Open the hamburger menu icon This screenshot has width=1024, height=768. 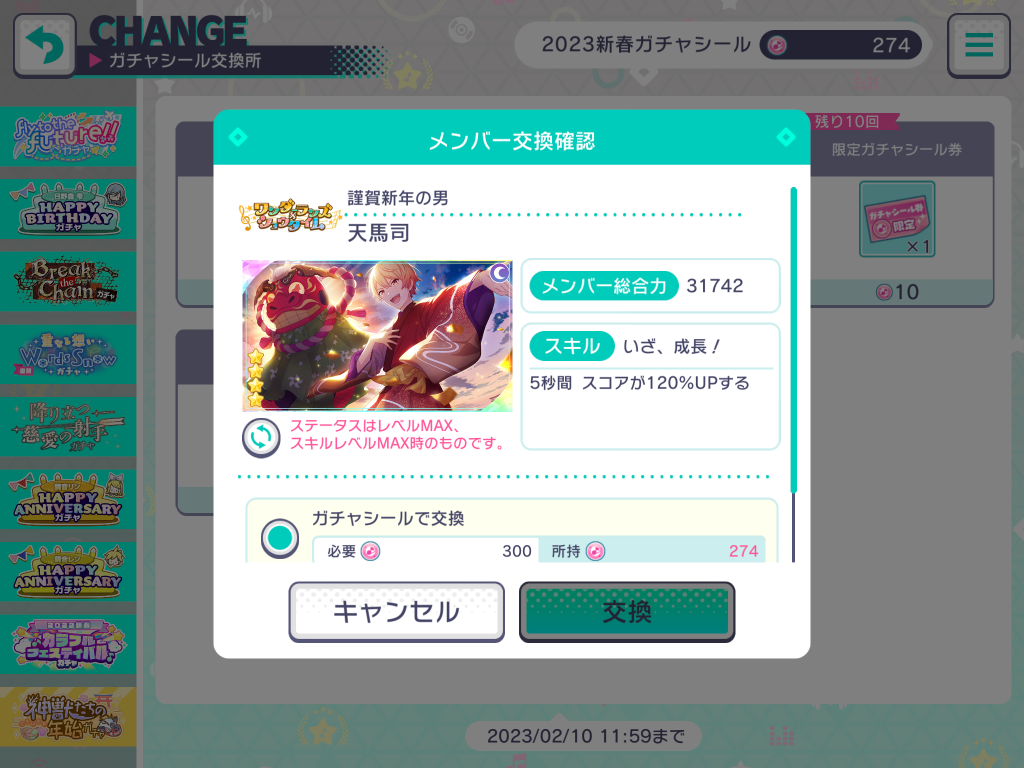(x=978, y=46)
